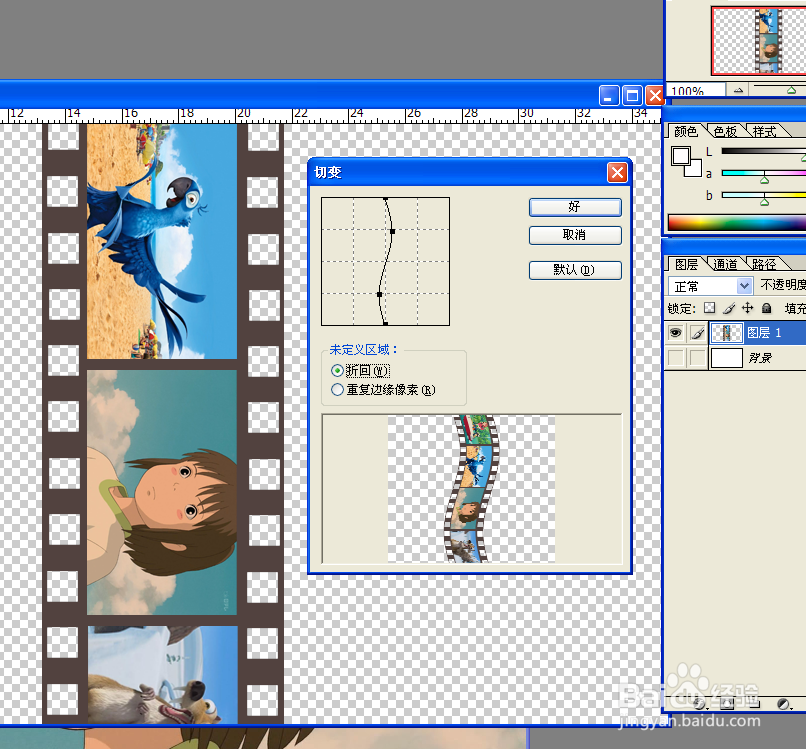The height and width of the screenshot is (749, 806).
Task: Click the 默认 (D) button
Action: point(575,270)
